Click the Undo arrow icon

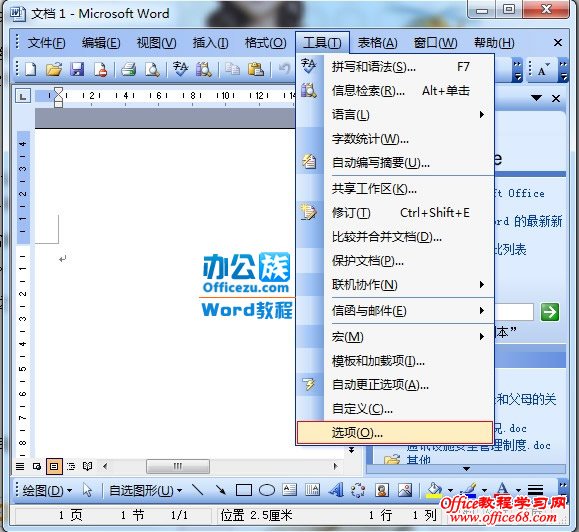[284, 69]
